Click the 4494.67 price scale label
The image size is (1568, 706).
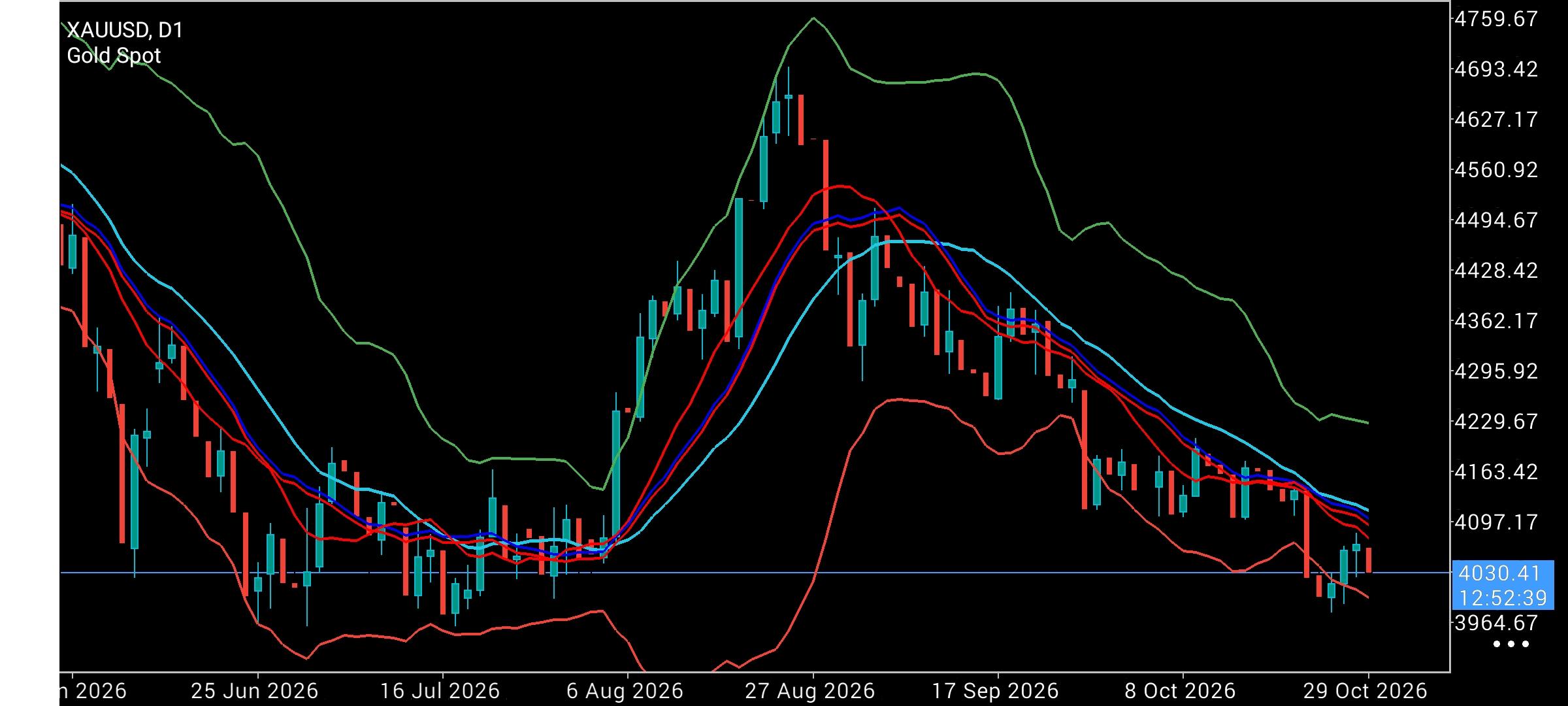click(x=1495, y=220)
